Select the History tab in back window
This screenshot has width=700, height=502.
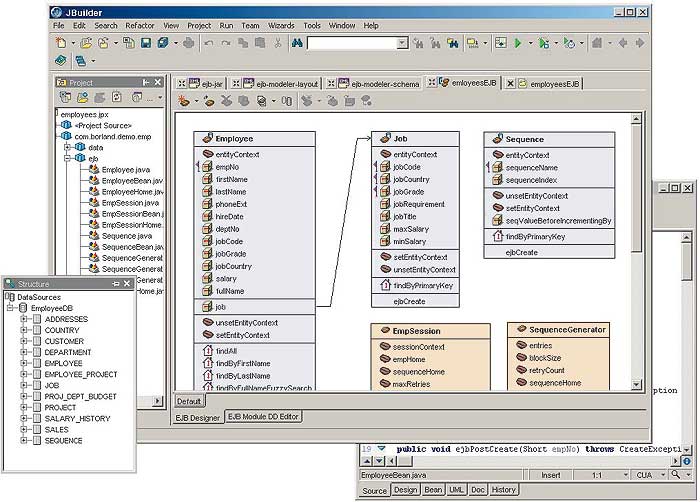pyautogui.click(x=504, y=490)
